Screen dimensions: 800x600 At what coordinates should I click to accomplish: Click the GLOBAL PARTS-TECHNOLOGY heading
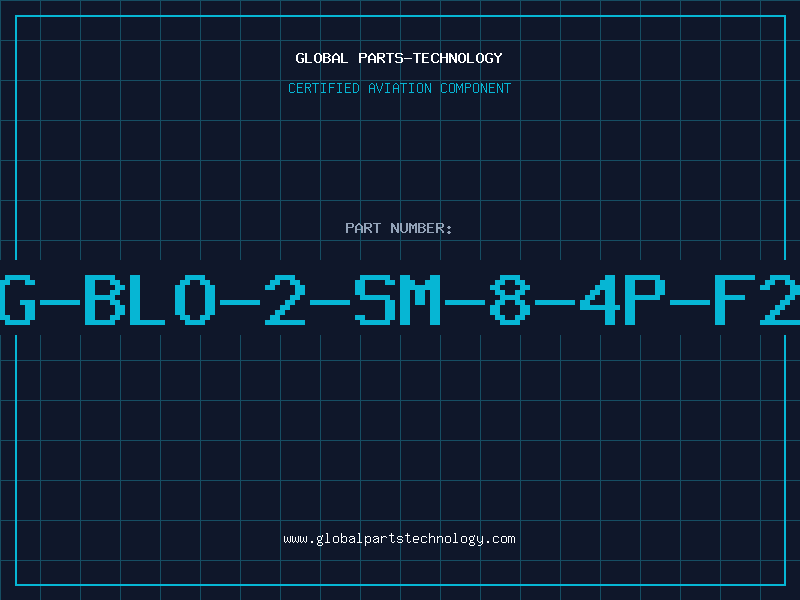(399, 58)
